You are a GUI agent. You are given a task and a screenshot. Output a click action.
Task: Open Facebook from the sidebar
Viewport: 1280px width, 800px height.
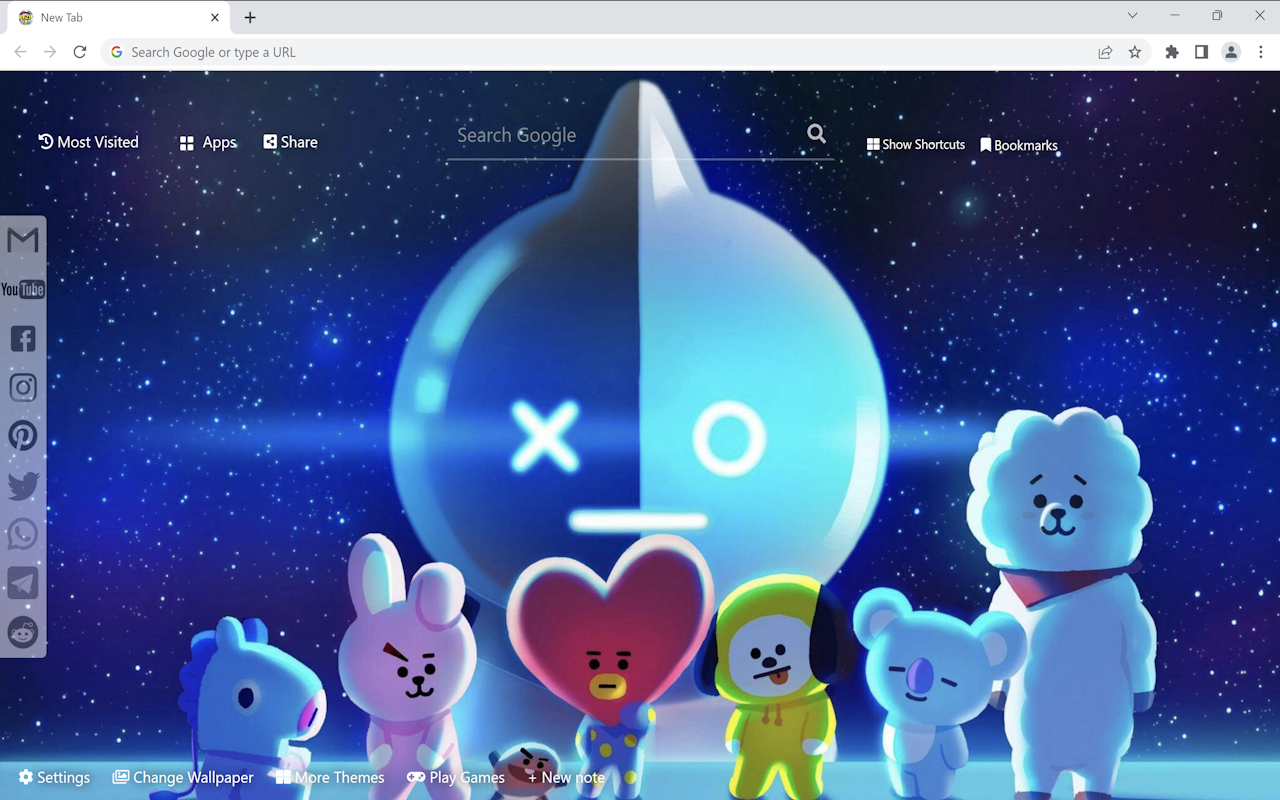pyautogui.click(x=22, y=338)
